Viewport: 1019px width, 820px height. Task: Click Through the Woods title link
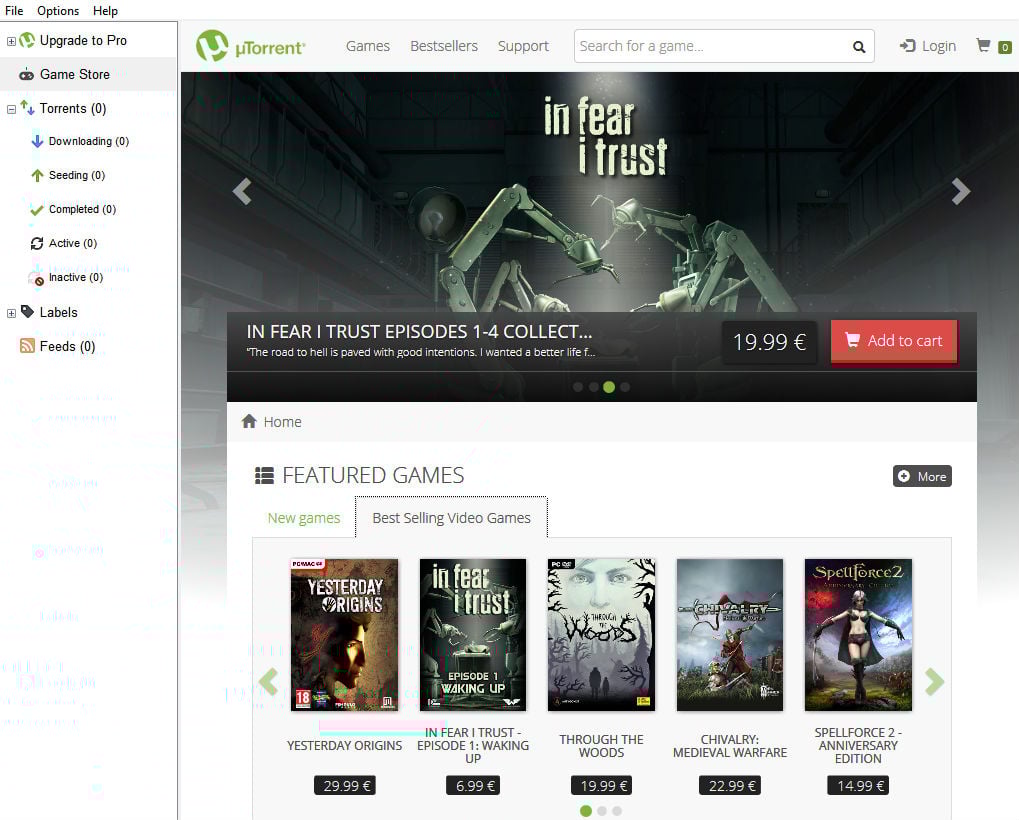601,746
